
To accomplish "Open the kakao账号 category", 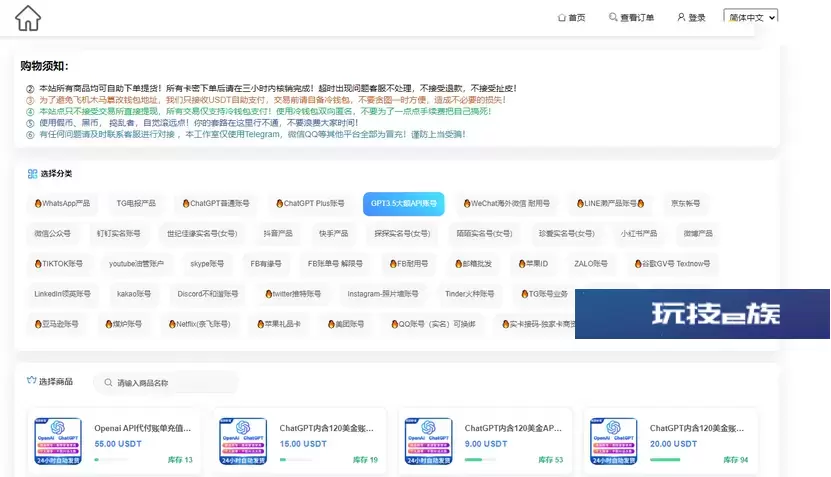I will pos(134,294).
